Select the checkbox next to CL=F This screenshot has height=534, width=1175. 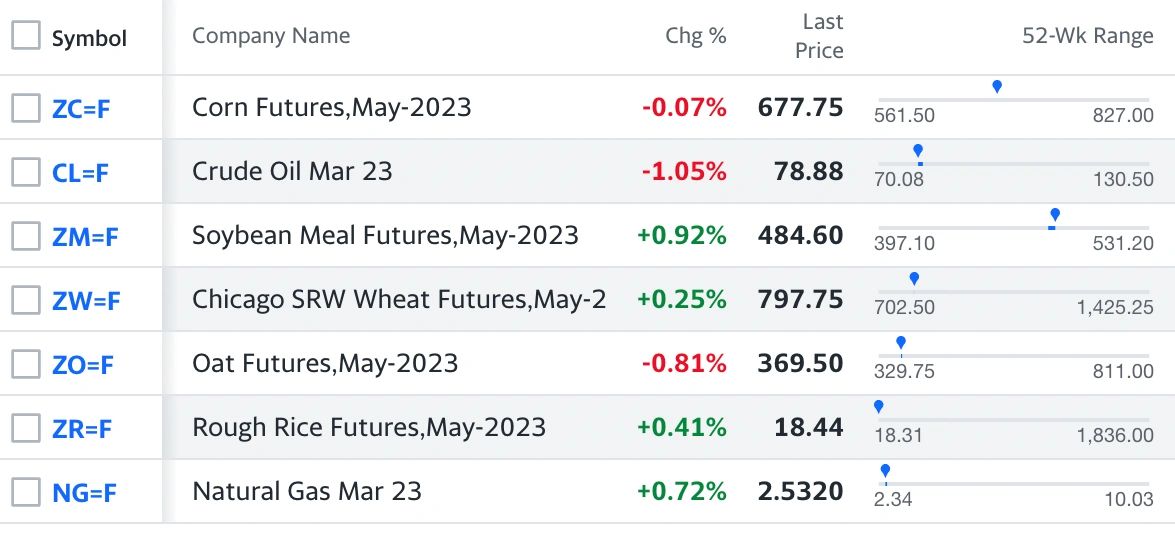tap(25, 172)
